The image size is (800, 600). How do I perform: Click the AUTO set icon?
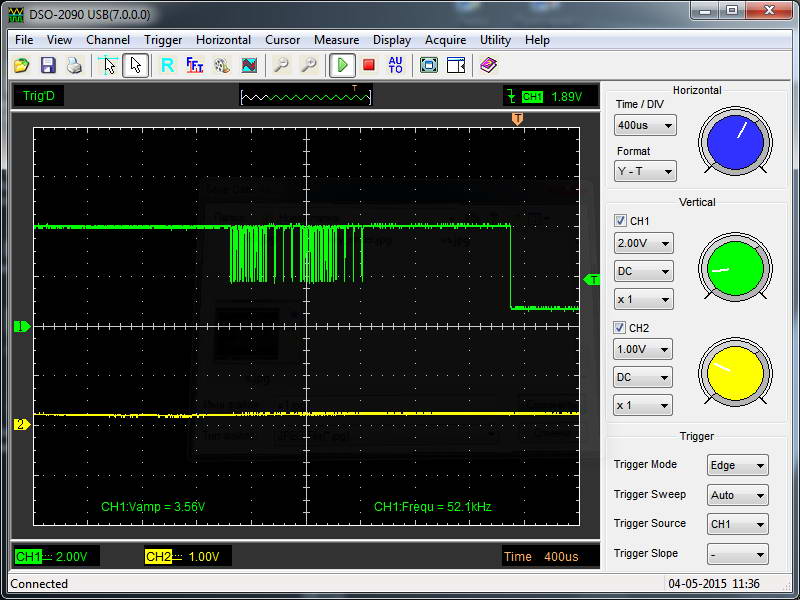coord(395,65)
